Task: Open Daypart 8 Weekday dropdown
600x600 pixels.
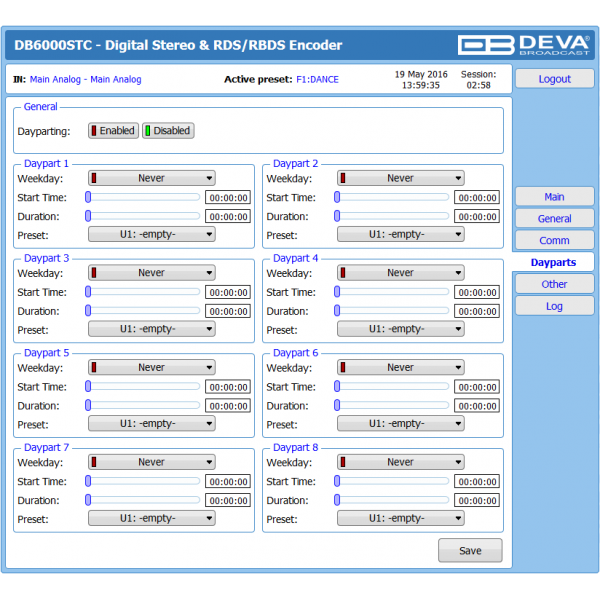Action: (401, 462)
